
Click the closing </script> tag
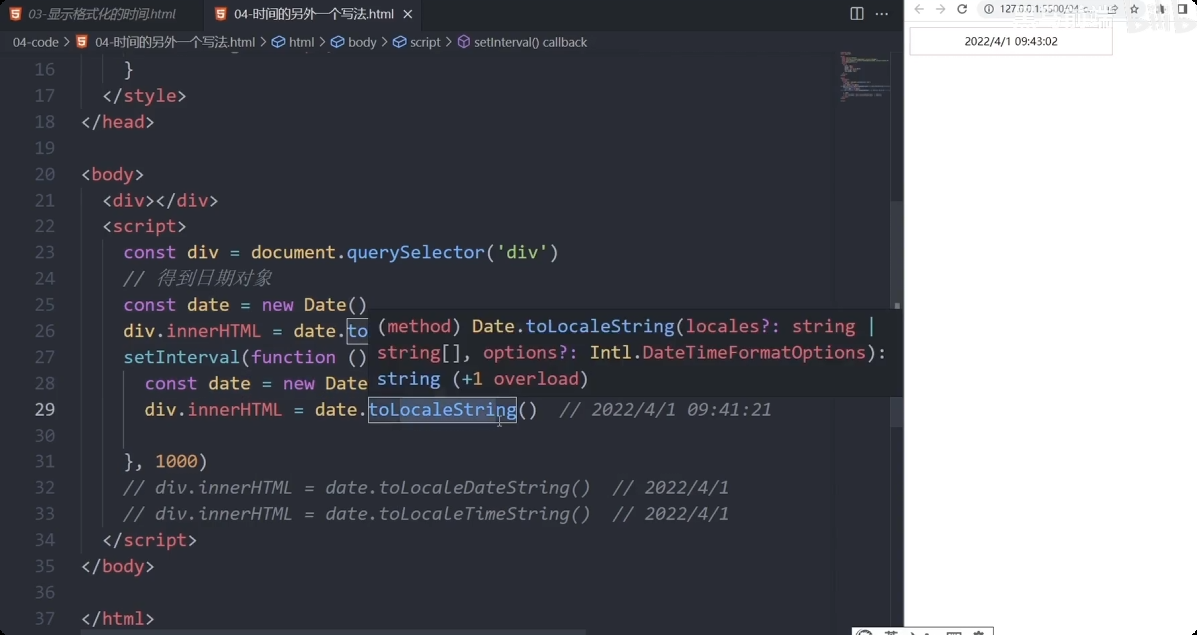tap(150, 540)
